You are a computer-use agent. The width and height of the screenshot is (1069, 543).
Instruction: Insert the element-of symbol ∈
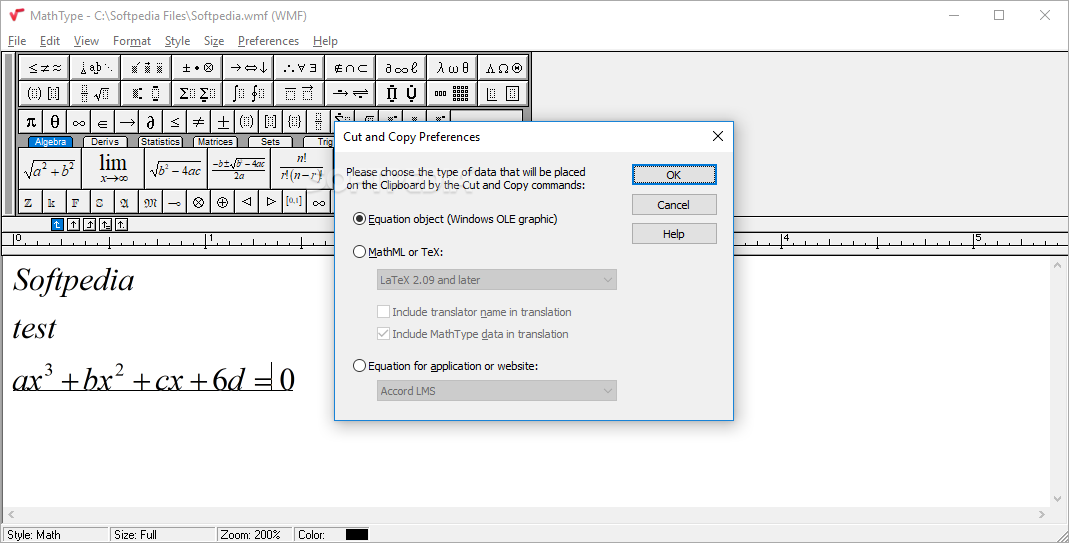[102, 122]
